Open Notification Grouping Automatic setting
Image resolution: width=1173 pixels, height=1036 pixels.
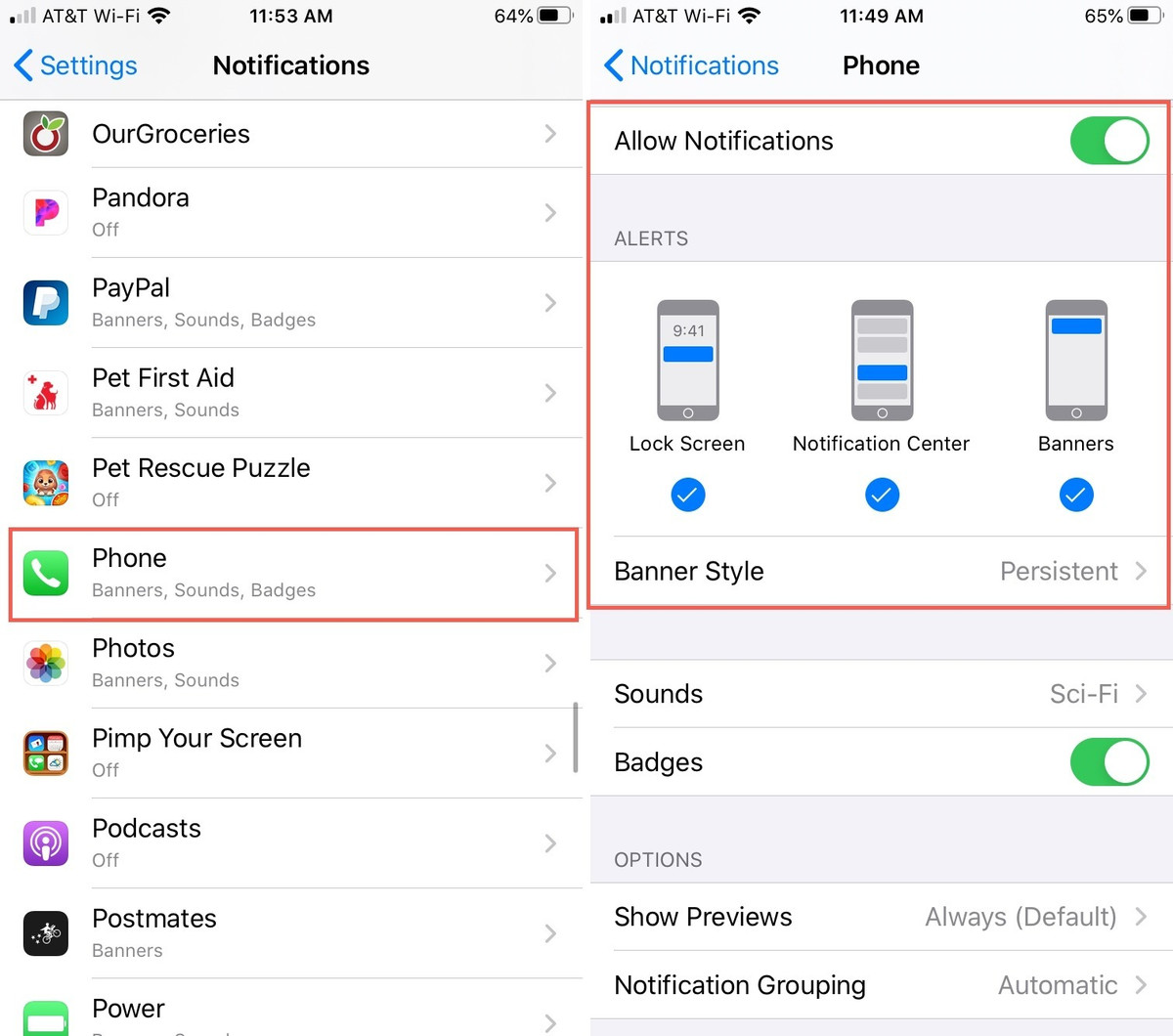[x=882, y=985]
